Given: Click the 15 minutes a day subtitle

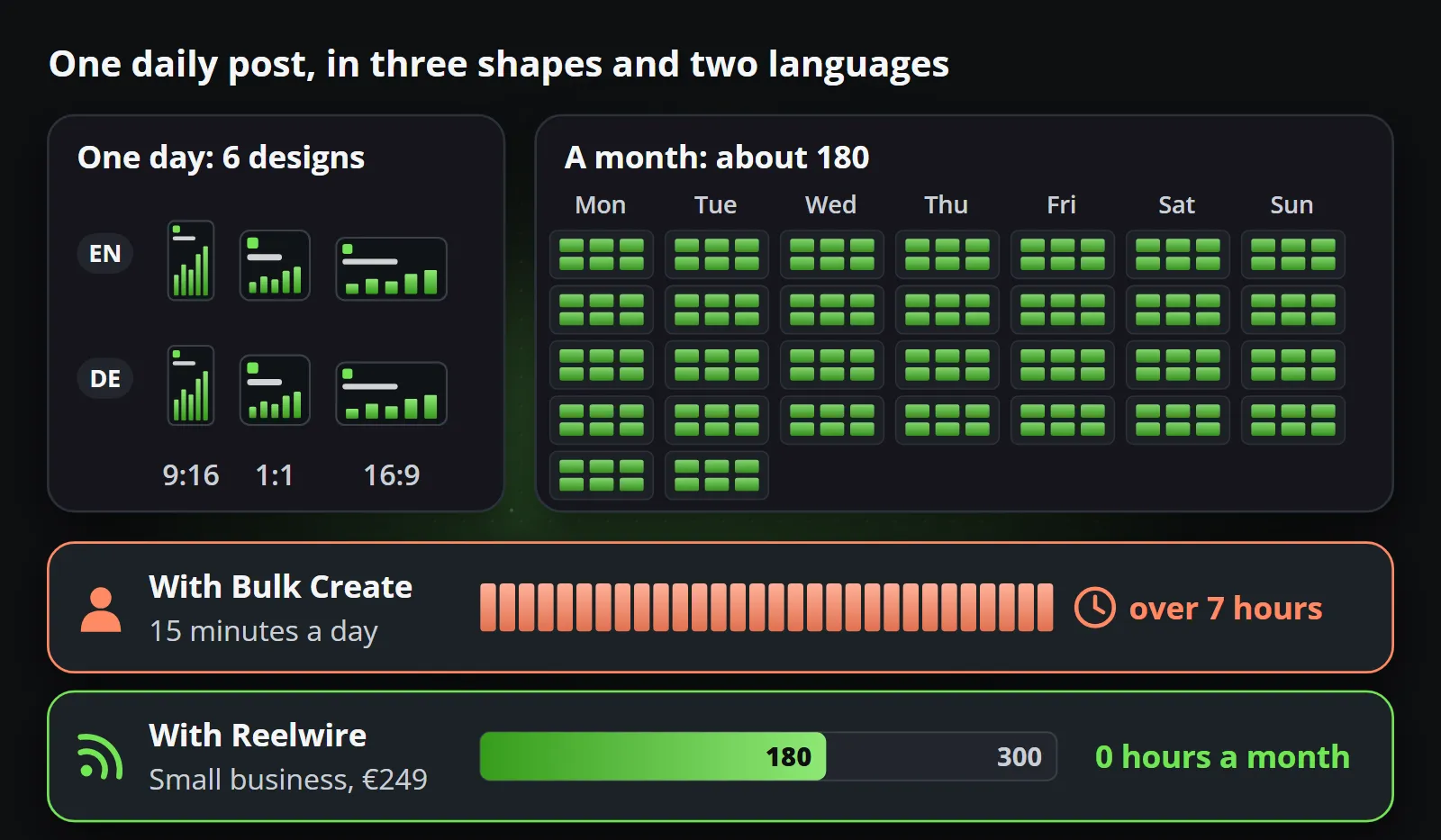Looking at the screenshot, I should click(x=264, y=632).
